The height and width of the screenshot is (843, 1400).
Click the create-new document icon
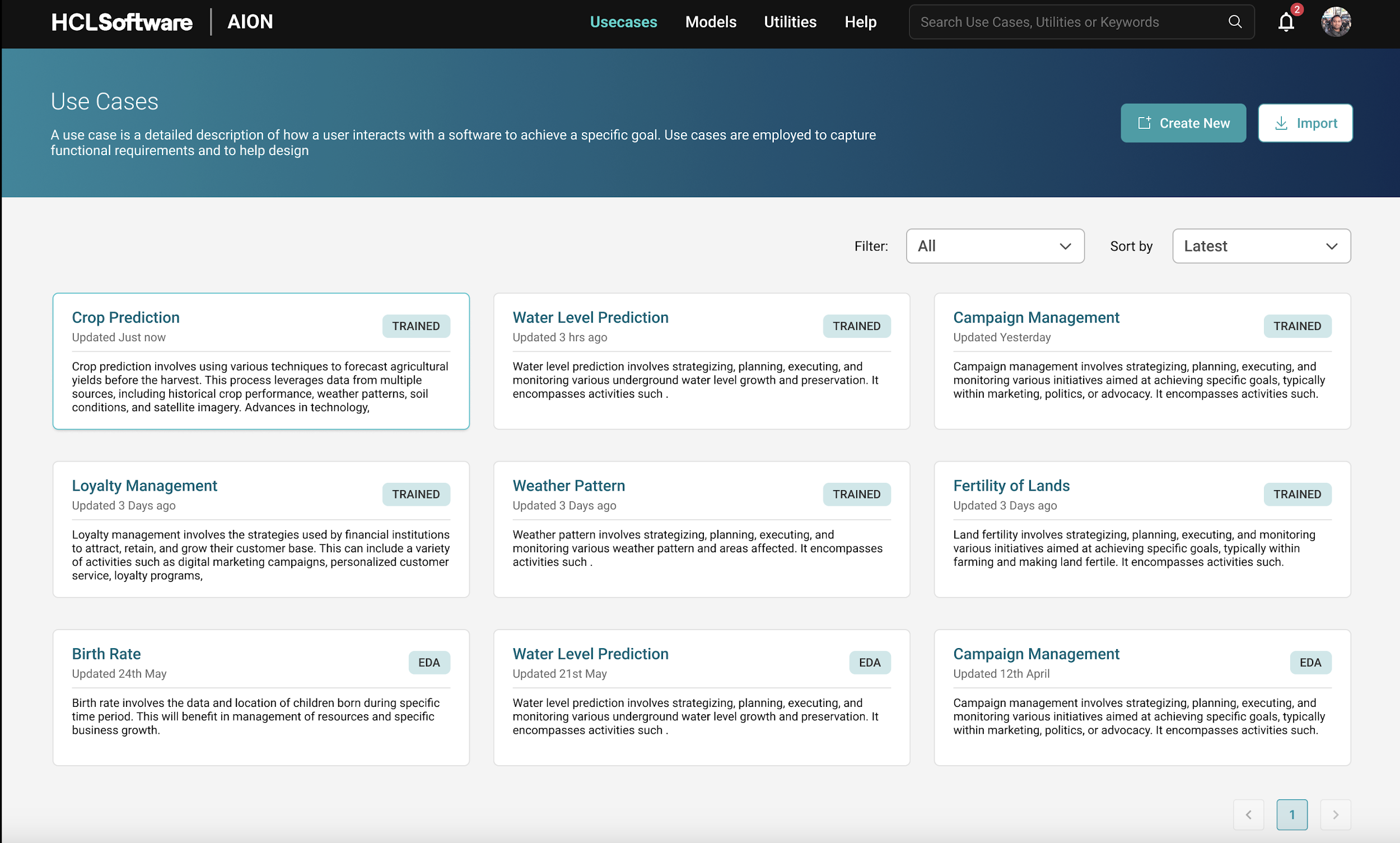[x=1145, y=123]
